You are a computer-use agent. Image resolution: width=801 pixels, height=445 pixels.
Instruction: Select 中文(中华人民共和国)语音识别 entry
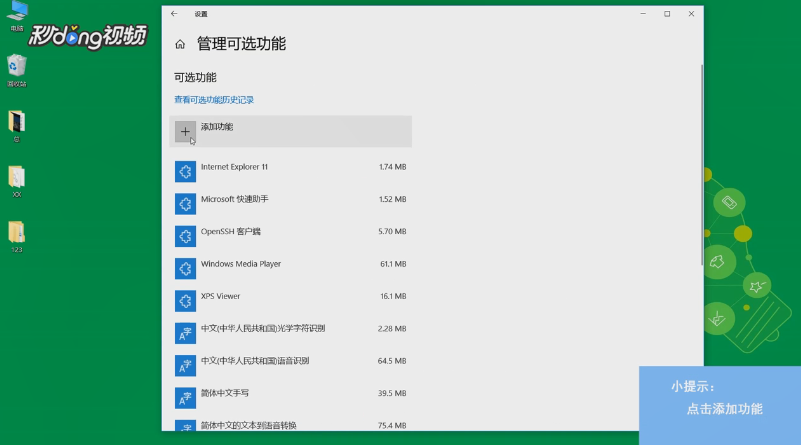pos(290,366)
